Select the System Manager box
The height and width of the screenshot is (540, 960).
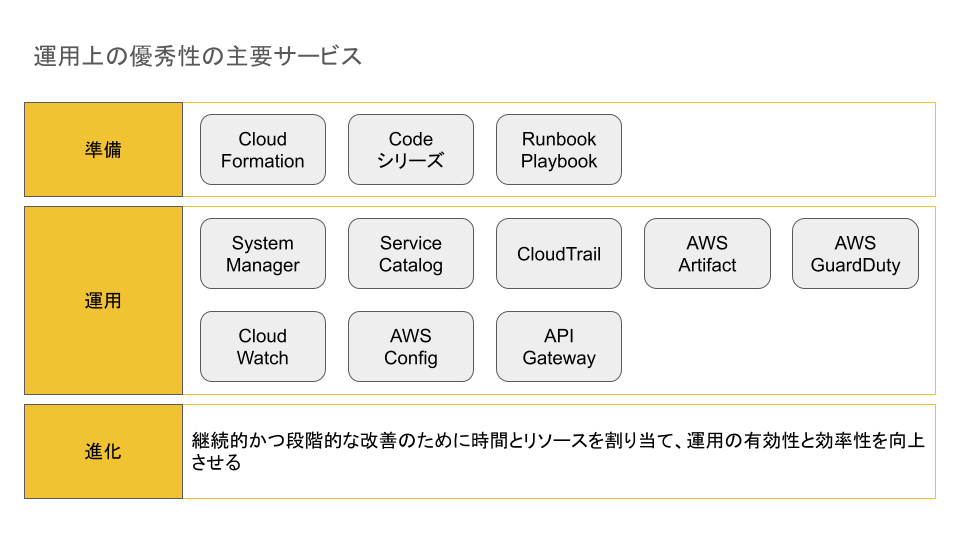click(x=263, y=253)
